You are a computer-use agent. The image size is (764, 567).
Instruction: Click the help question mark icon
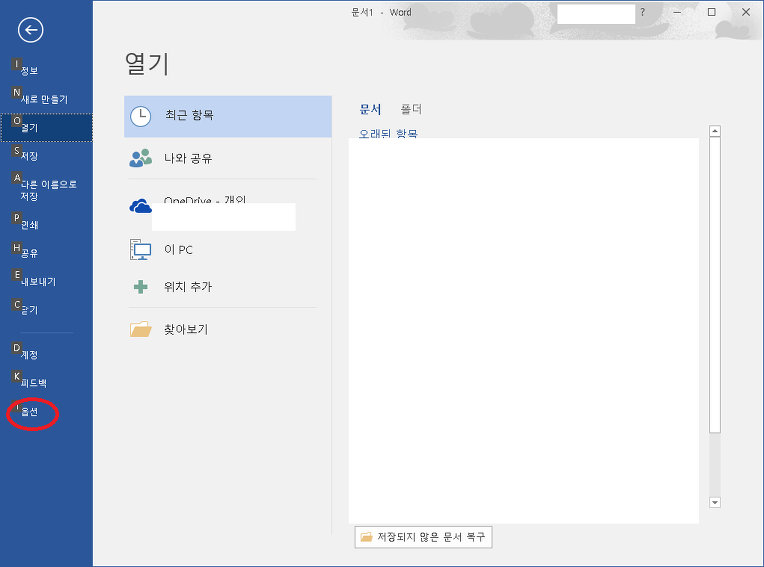coord(643,12)
